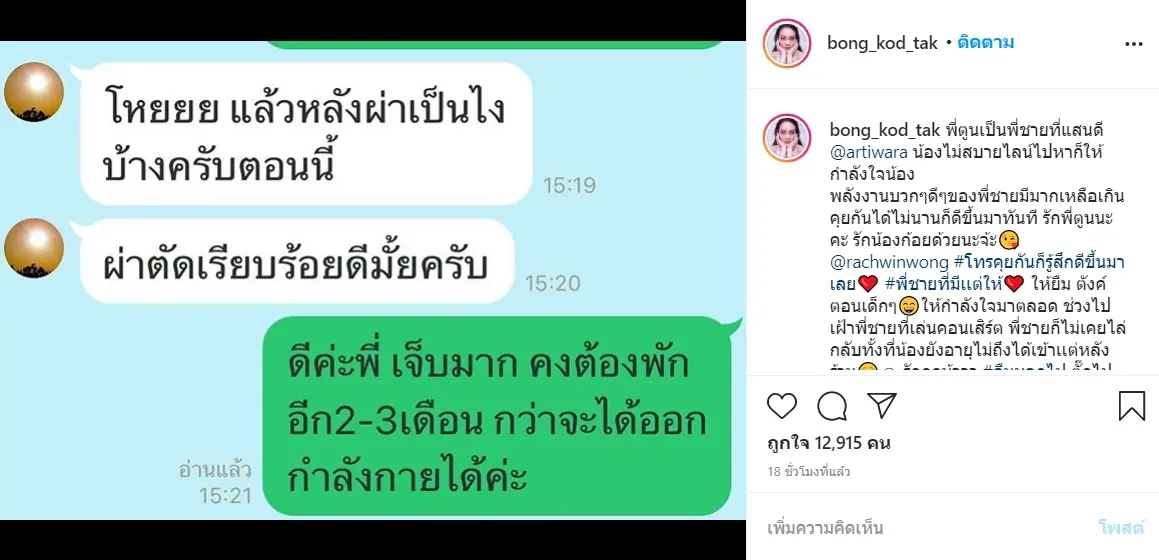
Task: Like the post with the heart icon
Action: [781, 406]
